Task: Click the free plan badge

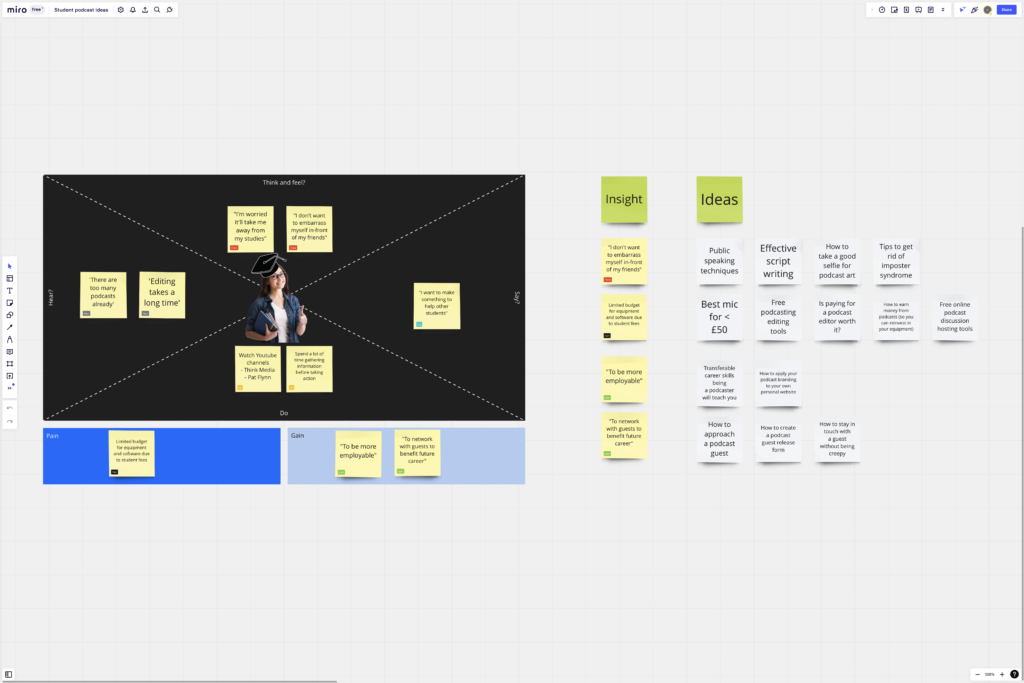Action: (37, 10)
